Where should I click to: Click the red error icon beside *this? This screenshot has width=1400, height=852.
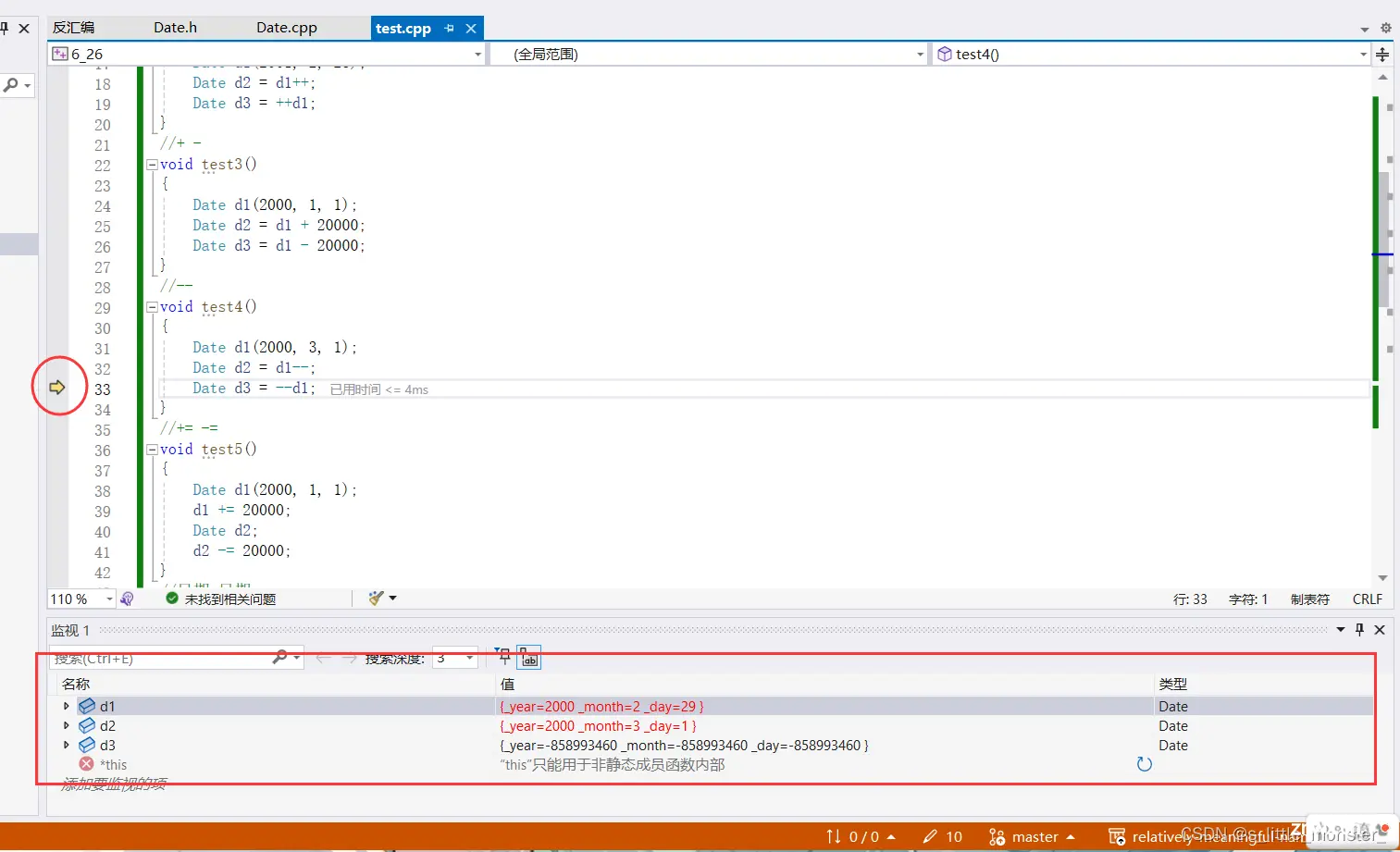point(86,764)
